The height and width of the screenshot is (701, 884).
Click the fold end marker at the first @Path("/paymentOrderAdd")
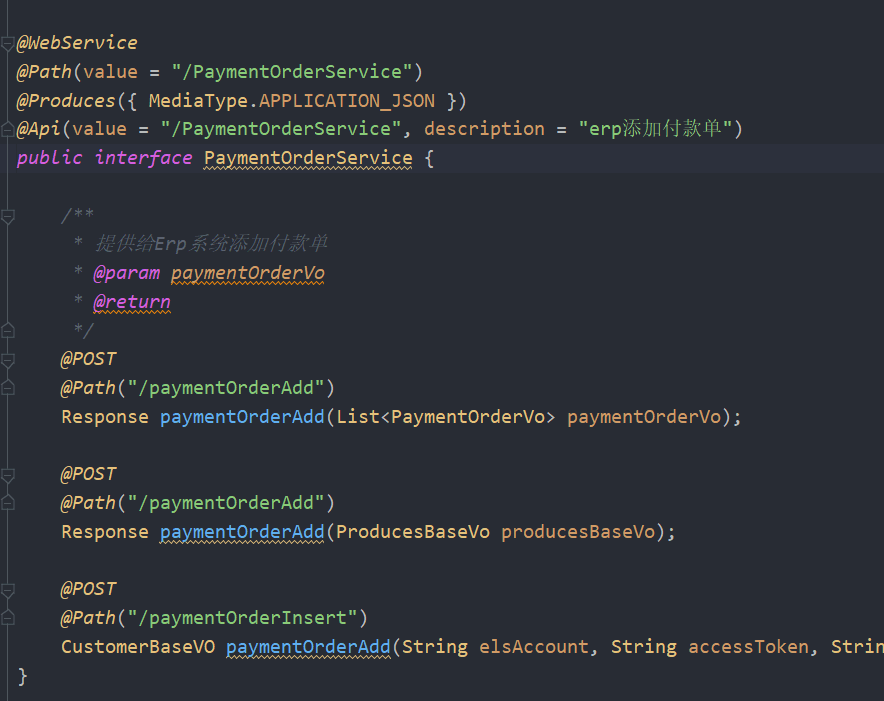7,389
